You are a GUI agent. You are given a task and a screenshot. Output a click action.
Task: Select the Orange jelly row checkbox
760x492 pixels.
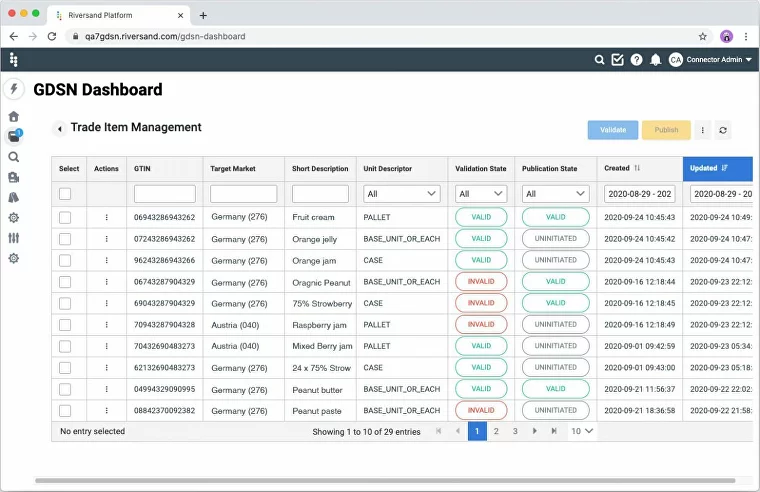[65, 239]
